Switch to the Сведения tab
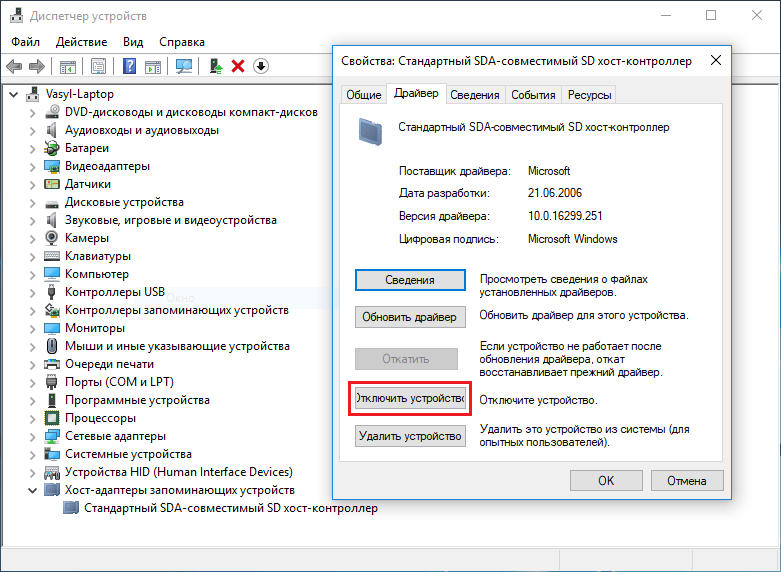 (475, 95)
